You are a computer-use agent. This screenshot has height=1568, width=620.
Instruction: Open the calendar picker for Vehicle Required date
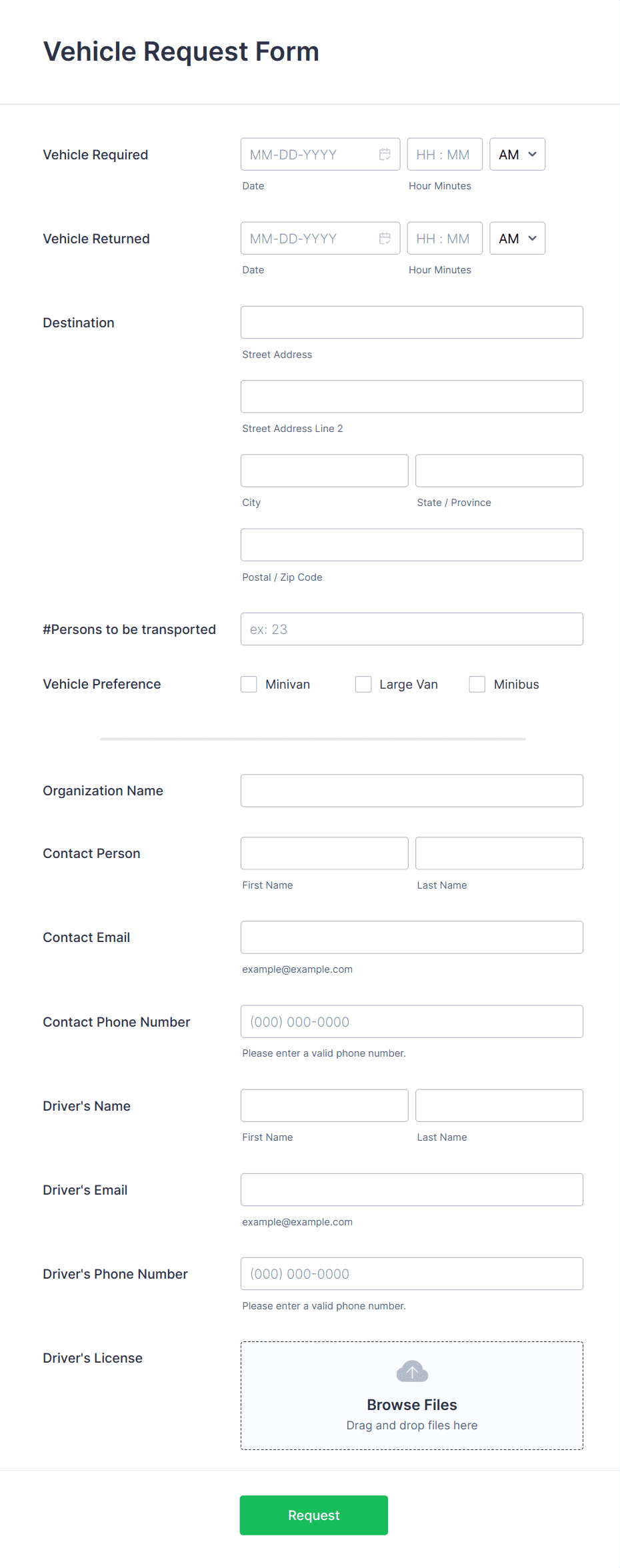385,154
